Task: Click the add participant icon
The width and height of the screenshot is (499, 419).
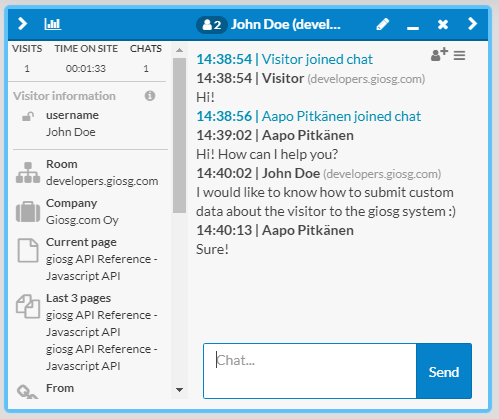Action: (x=439, y=54)
